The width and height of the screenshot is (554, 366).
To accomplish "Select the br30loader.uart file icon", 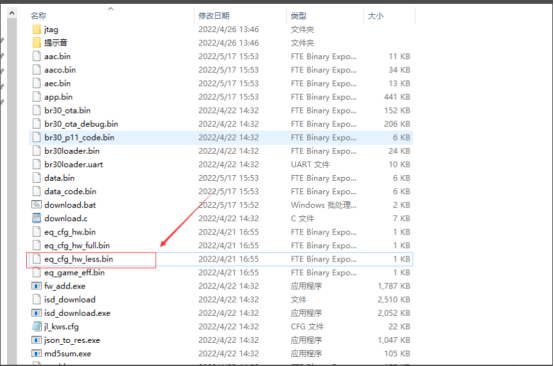I will (x=36, y=164).
